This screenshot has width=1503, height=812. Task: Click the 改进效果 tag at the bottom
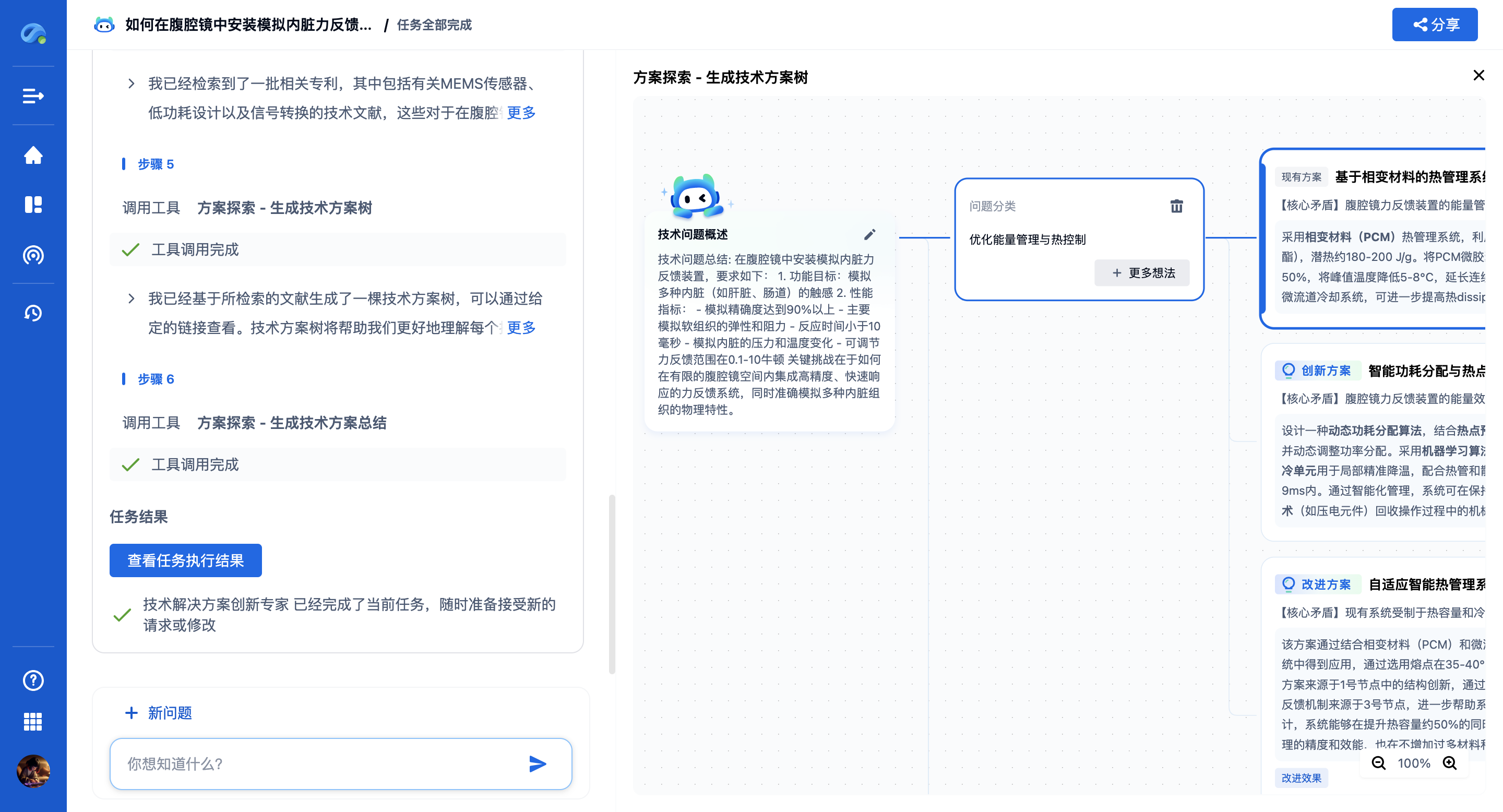click(1301, 778)
